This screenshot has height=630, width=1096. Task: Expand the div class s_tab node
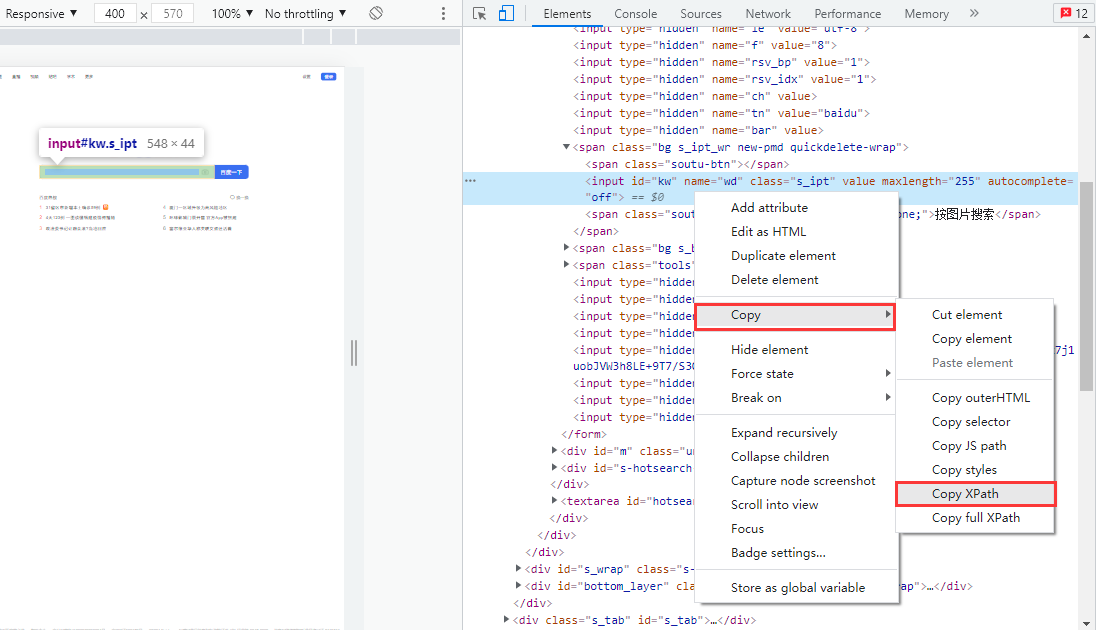[506, 620]
